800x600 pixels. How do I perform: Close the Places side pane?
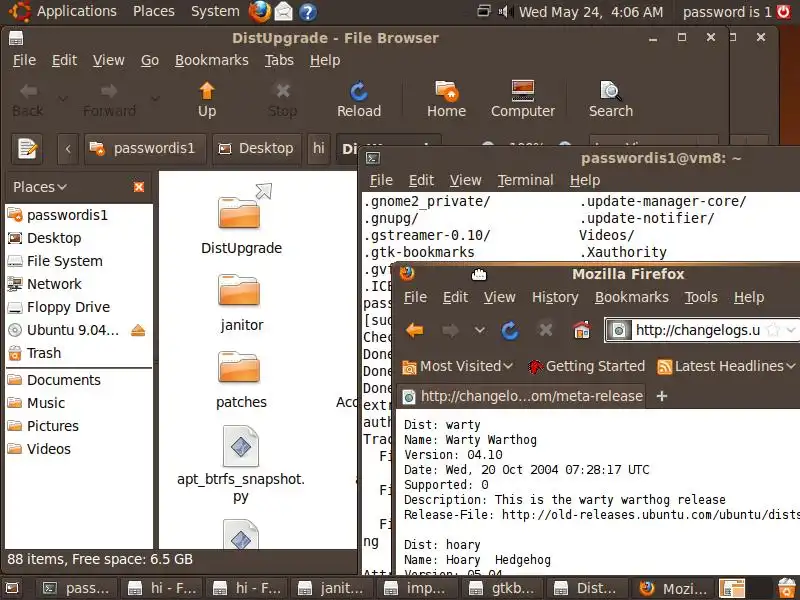pyautogui.click(x=138, y=187)
